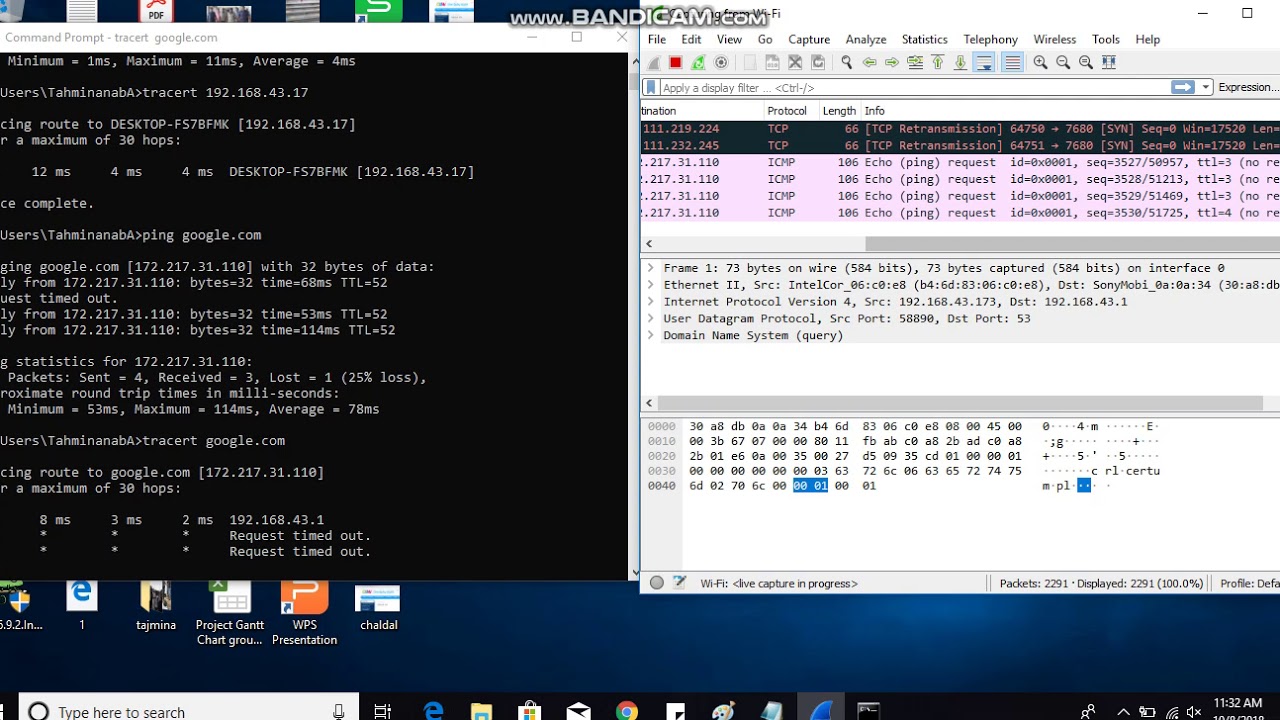Open capture options gear icon
1280x720 pixels.
[x=721, y=62]
